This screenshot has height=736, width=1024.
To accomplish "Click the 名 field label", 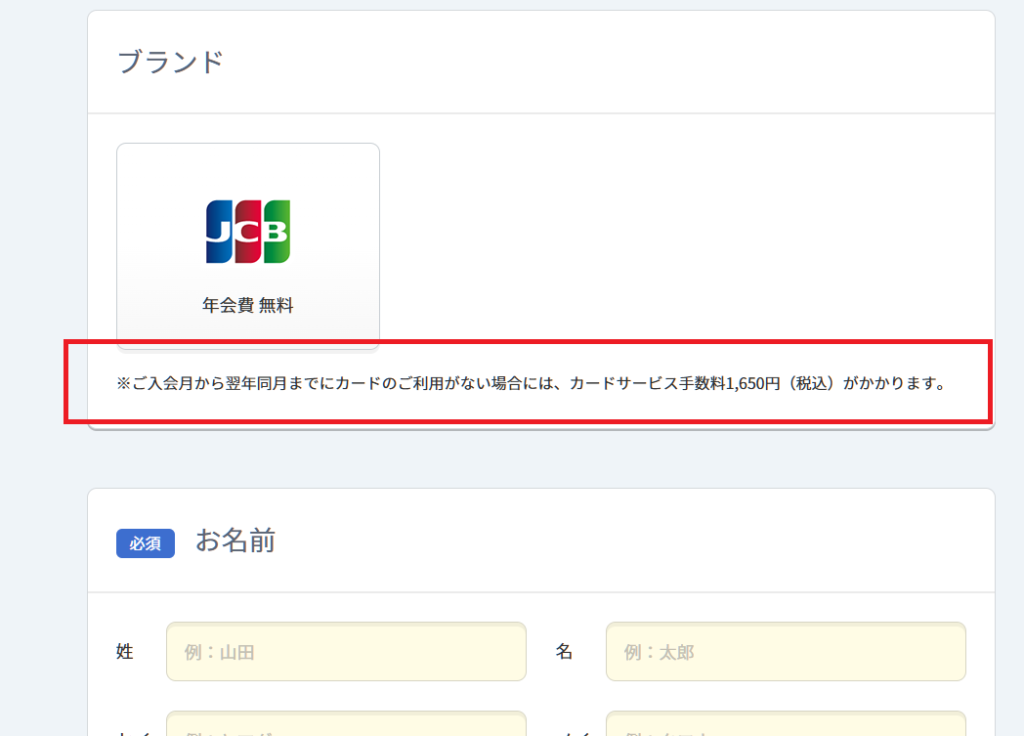I will pyautogui.click(x=565, y=651).
